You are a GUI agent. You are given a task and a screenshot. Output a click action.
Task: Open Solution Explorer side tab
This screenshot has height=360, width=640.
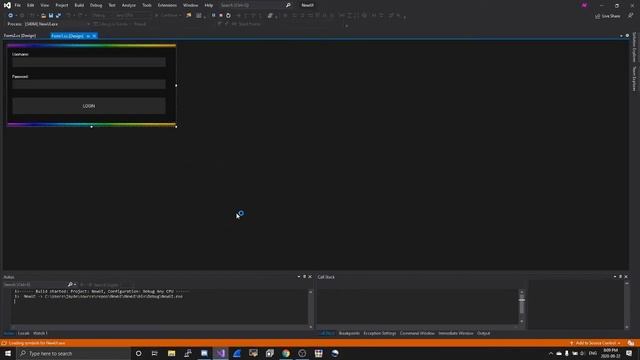click(634, 48)
